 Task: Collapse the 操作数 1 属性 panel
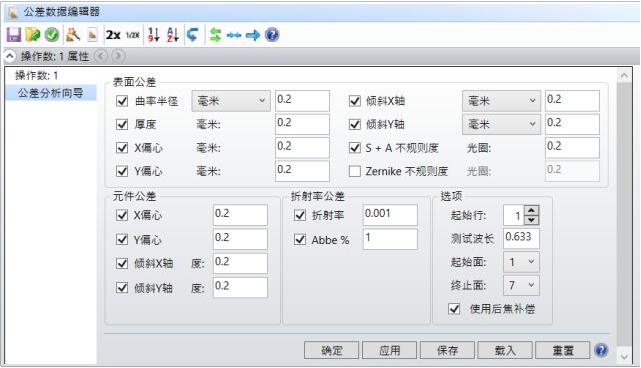[x=10, y=56]
